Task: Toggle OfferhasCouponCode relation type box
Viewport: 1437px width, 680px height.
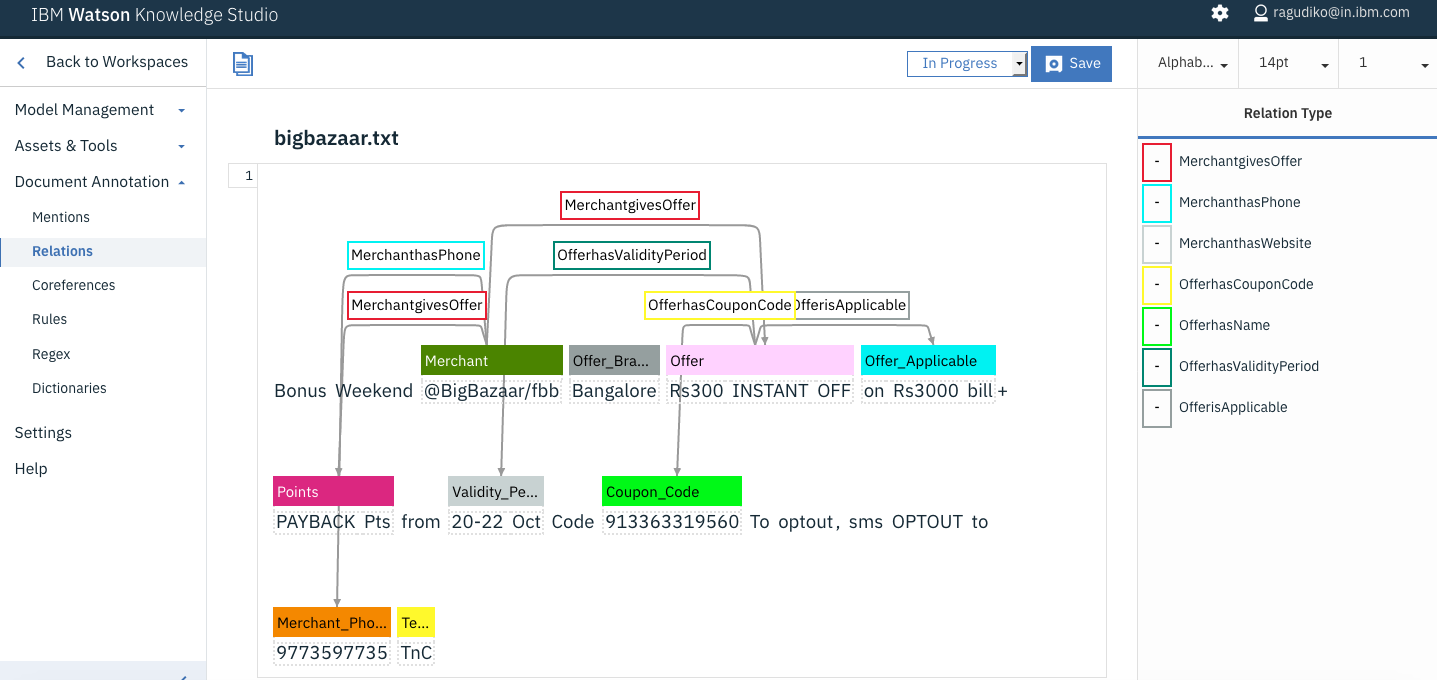Action: coord(1157,284)
